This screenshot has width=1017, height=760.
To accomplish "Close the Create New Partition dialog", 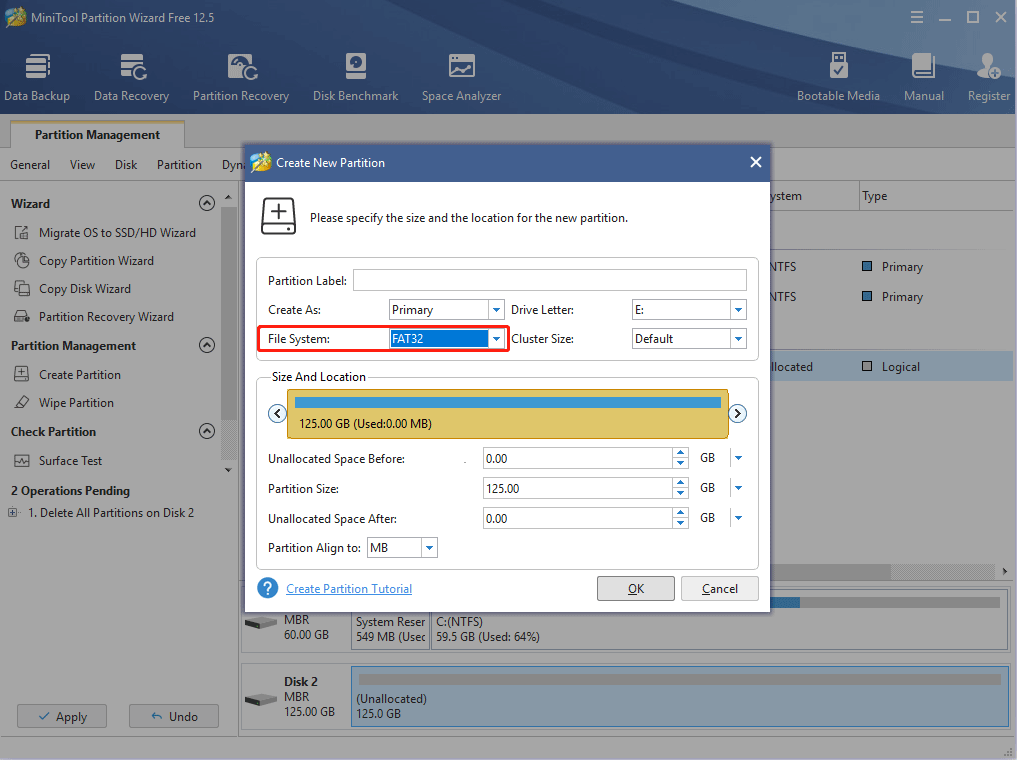I will 755,162.
